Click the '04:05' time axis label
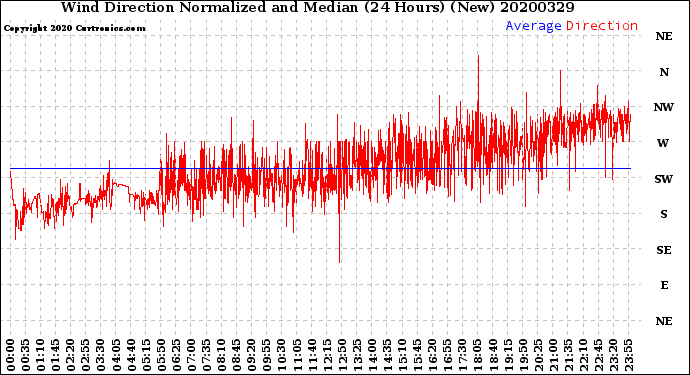 click(116, 355)
